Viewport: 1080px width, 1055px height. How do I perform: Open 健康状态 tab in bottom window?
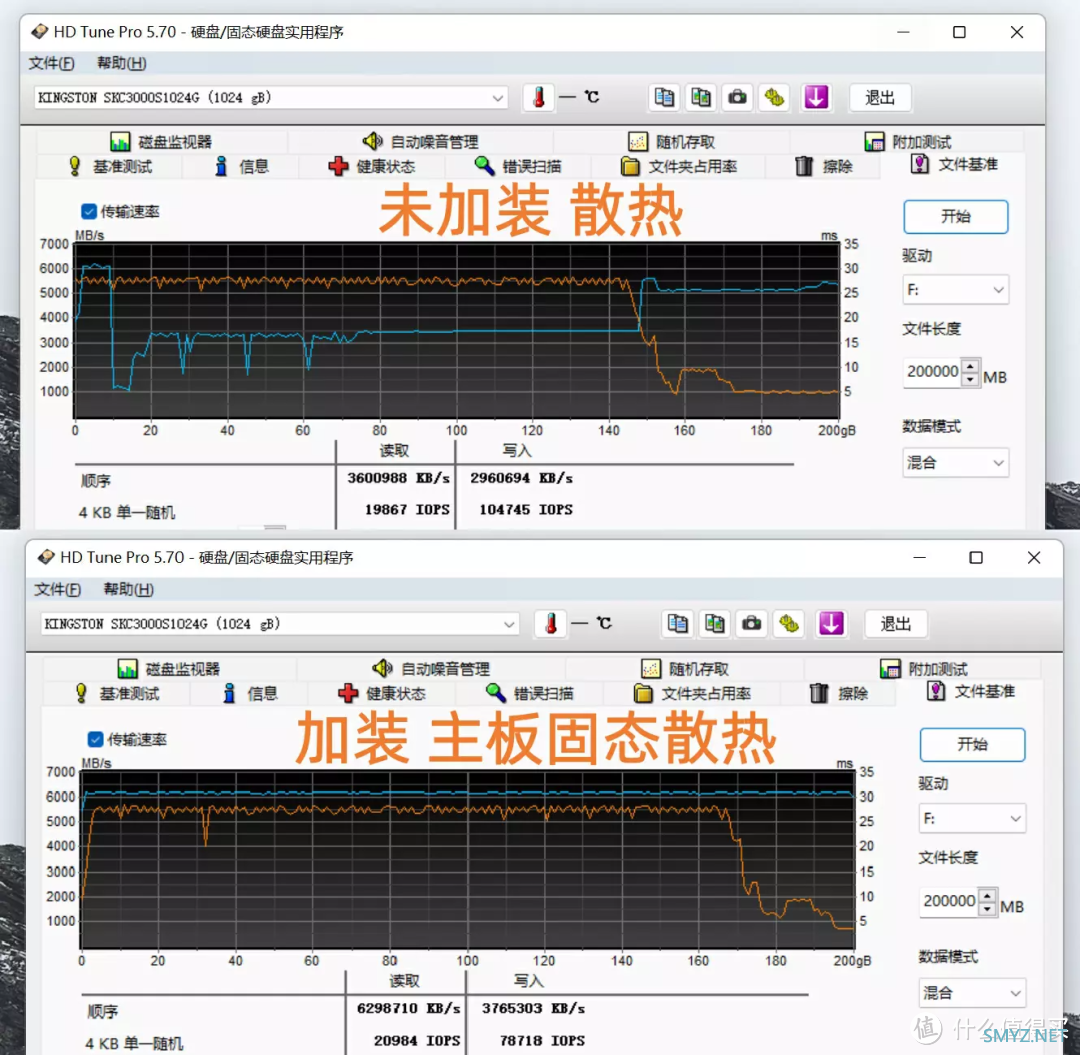coord(382,693)
